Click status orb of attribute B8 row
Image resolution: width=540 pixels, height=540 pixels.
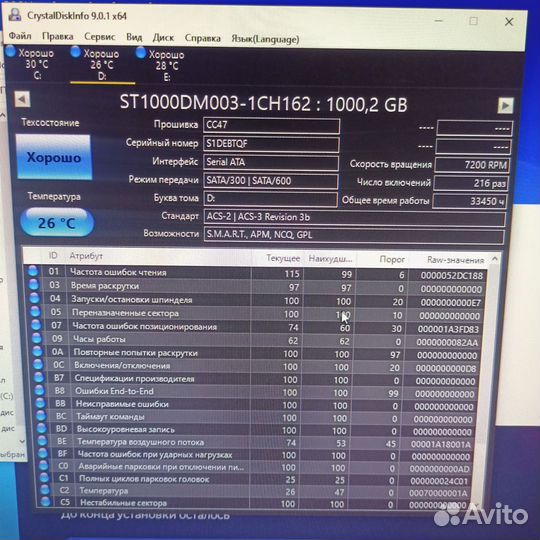click(40, 390)
